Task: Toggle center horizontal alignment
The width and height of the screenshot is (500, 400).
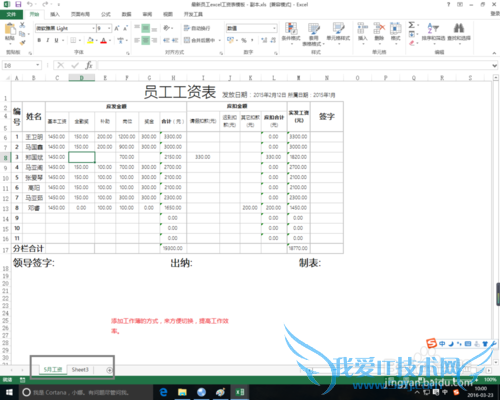Action: pos(146,40)
